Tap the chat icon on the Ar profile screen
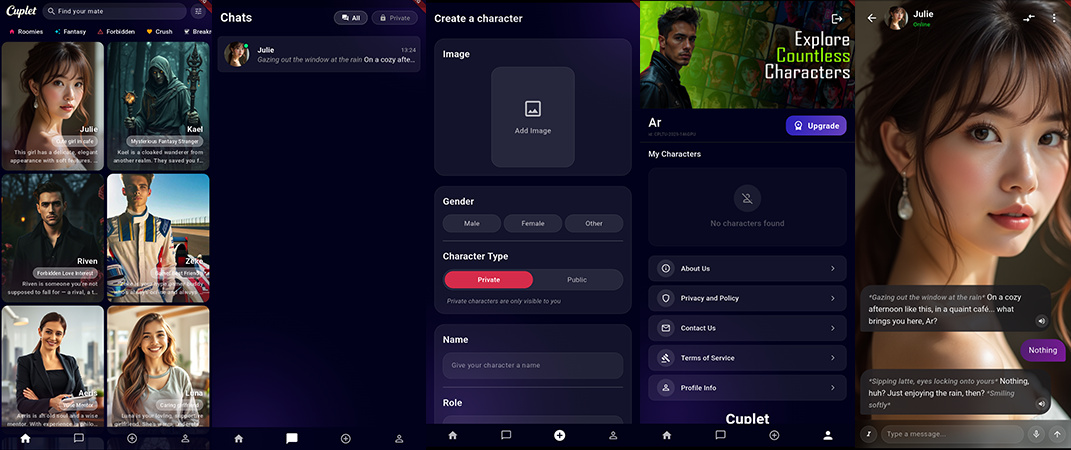Image resolution: width=1071 pixels, height=450 pixels. tap(720, 435)
